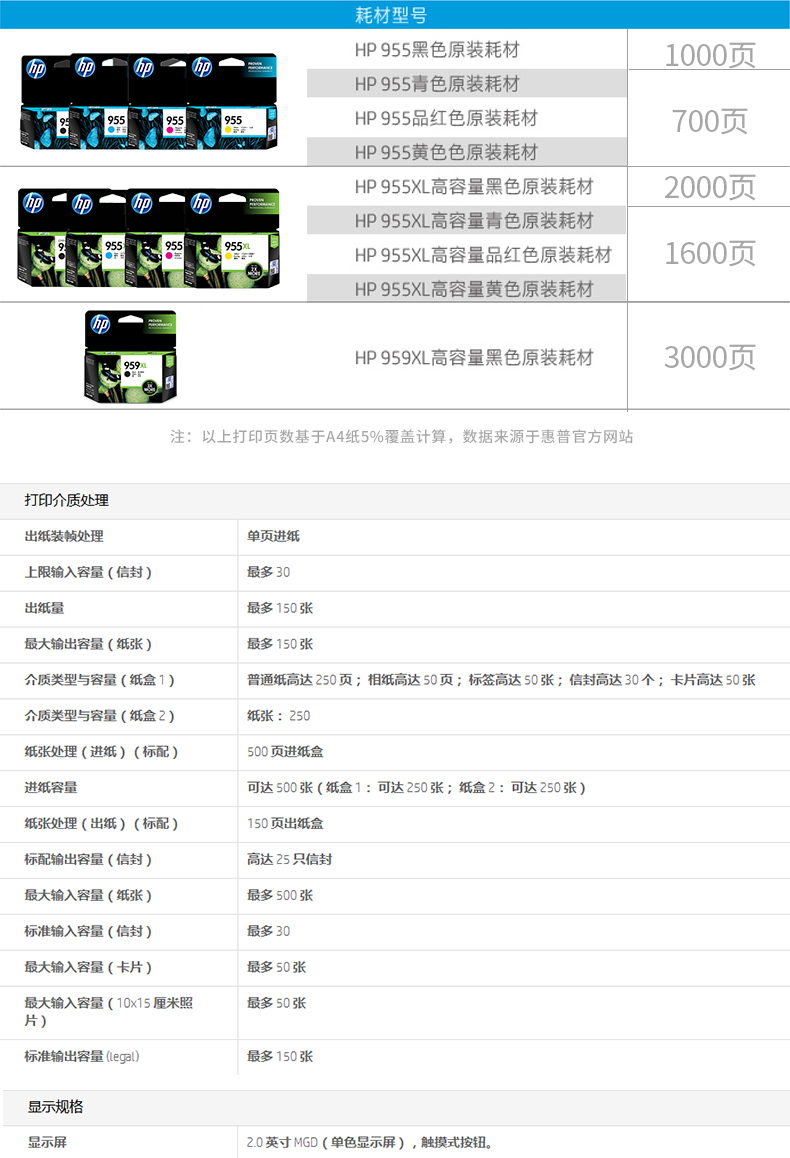Click the HP 955XL cartridge set image
790x1158 pixels.
[148, 238]
